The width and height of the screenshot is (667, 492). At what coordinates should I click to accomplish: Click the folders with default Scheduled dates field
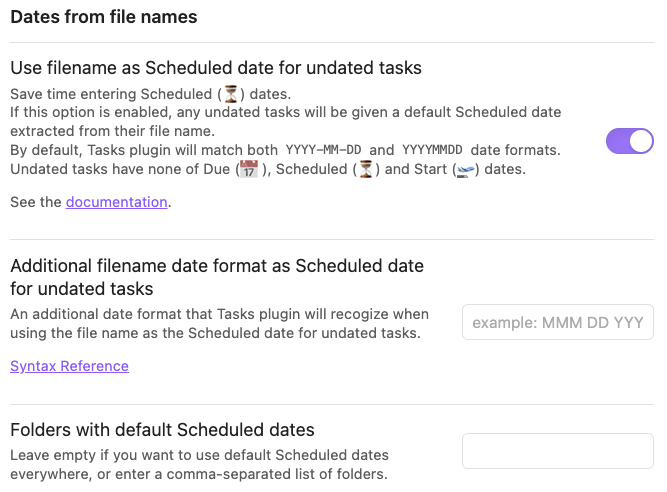[557, 451]
